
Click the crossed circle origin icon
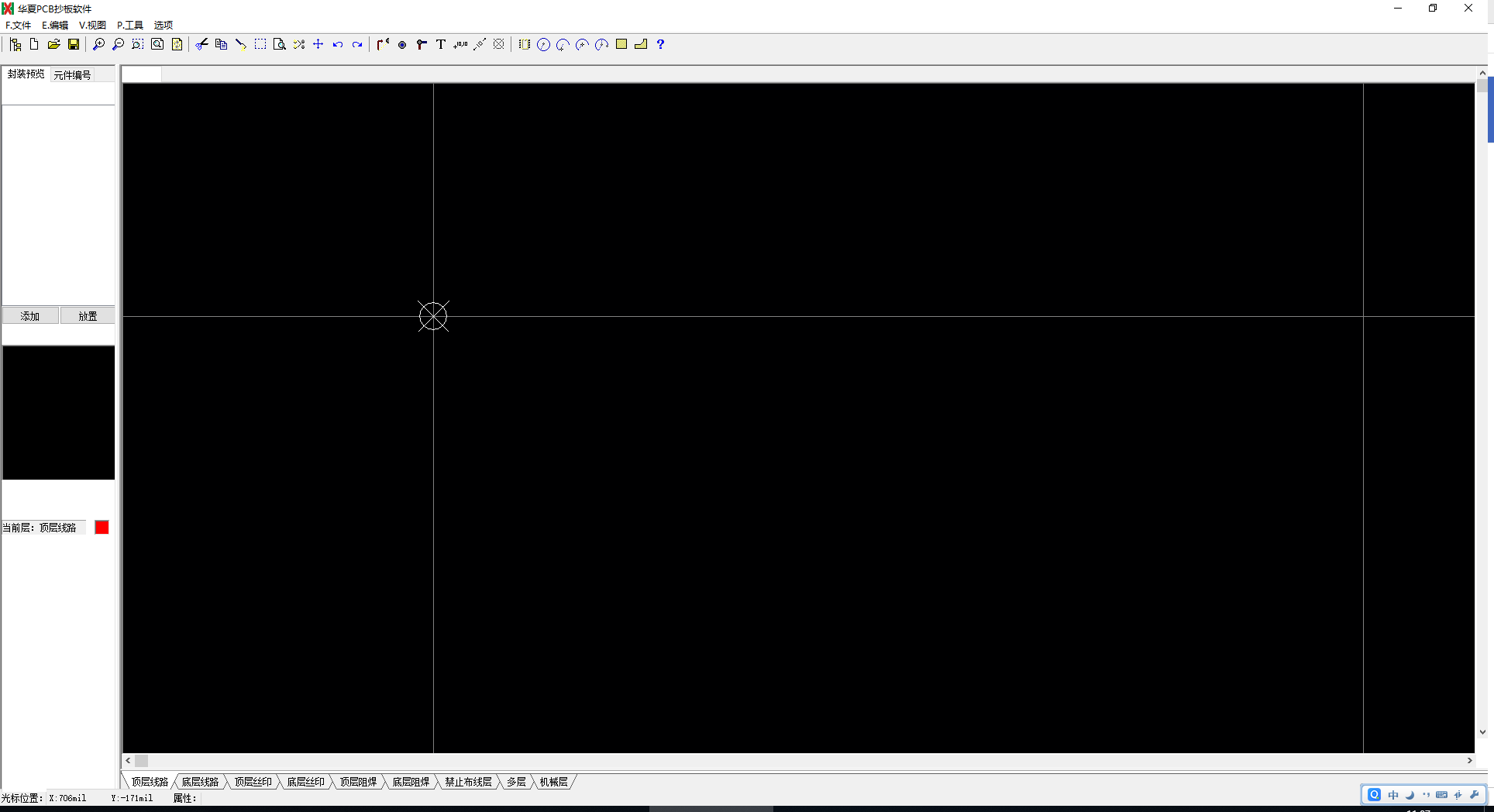(499, 44)
